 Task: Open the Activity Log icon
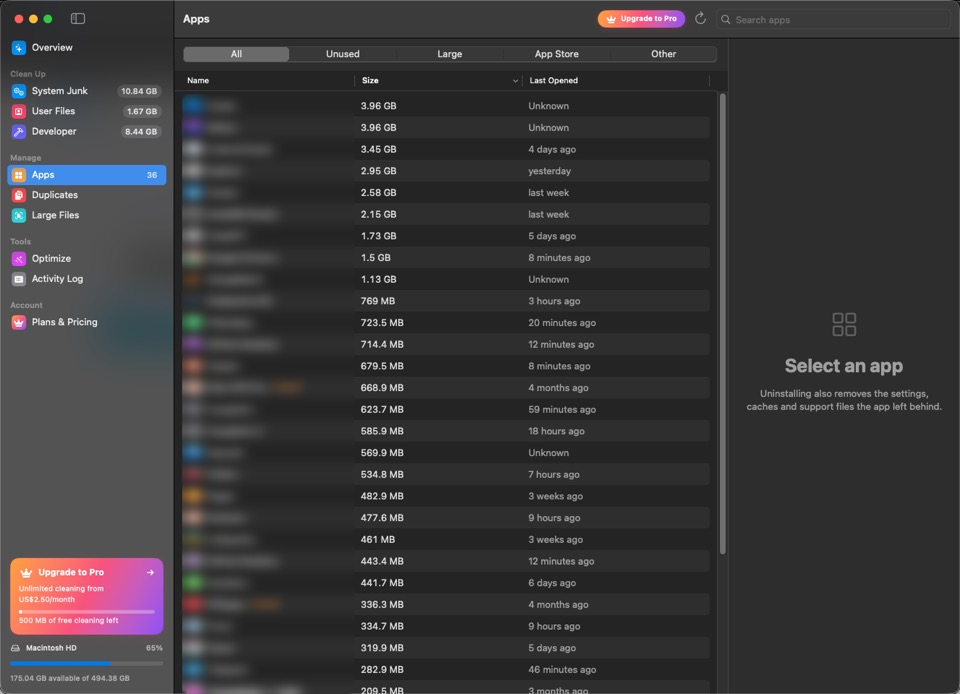tap(19, 279)
